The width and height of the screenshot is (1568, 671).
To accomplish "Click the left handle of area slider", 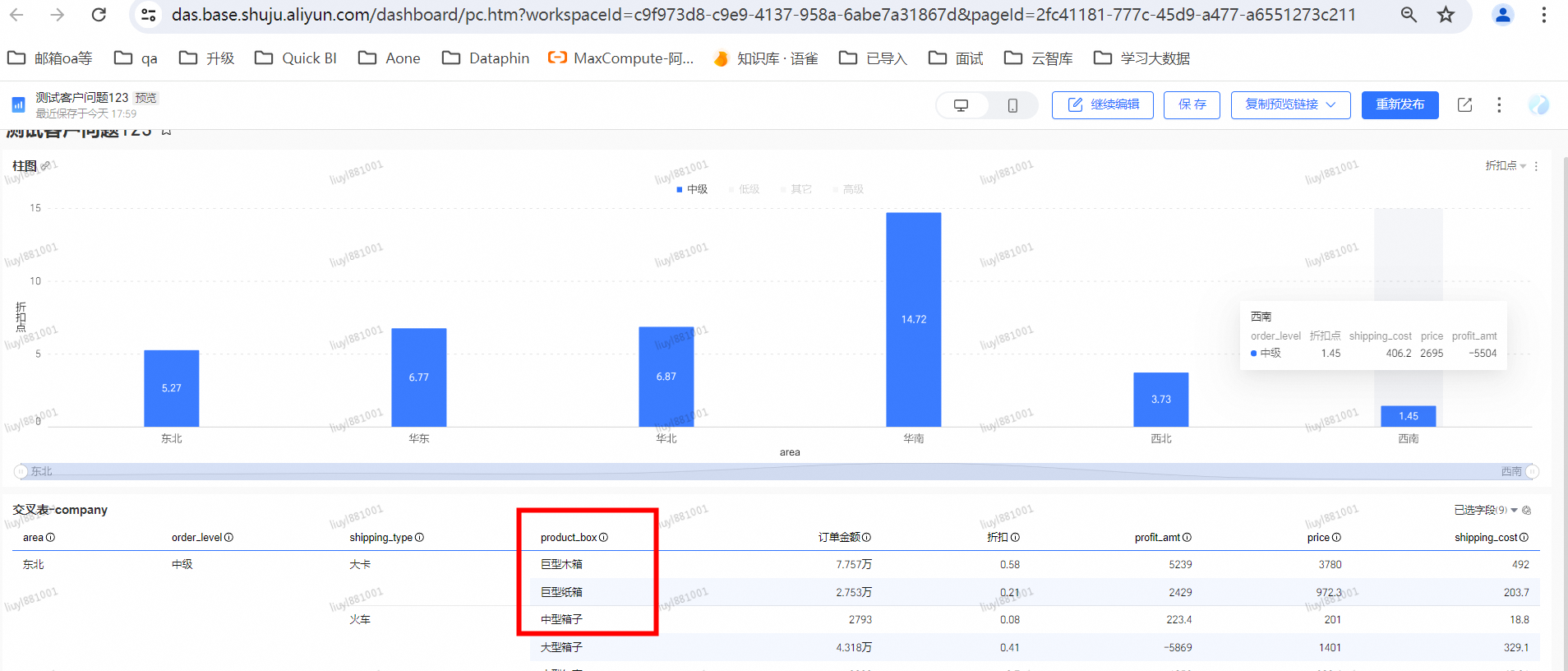I will click(x=21, y=471).
